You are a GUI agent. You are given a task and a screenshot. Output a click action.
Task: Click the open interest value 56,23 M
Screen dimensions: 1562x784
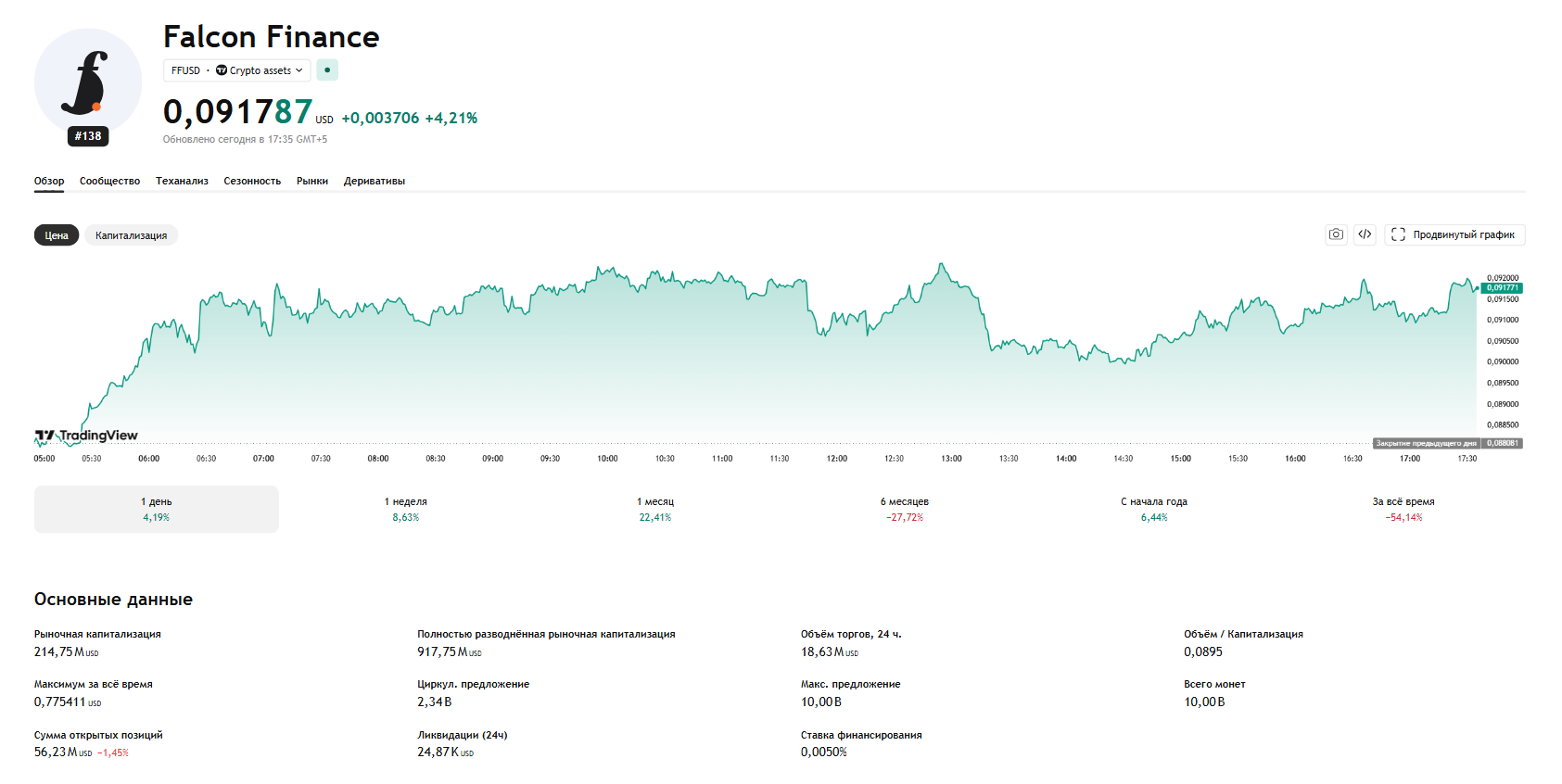point(63,752)
